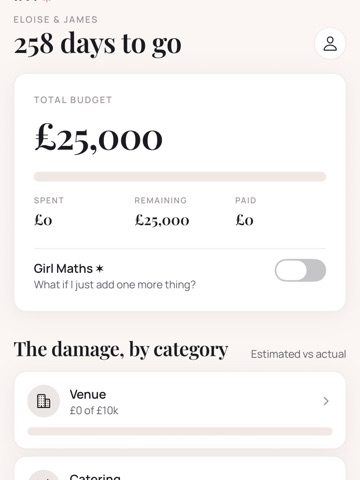Click the Girl Maths label text

[63, 268]
